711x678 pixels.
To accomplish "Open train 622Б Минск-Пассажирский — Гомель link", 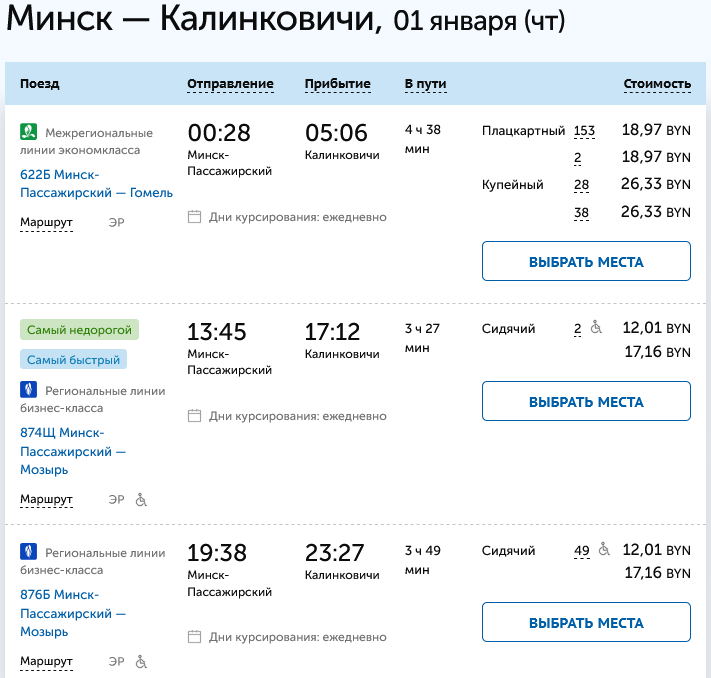I will click(96, 183).
